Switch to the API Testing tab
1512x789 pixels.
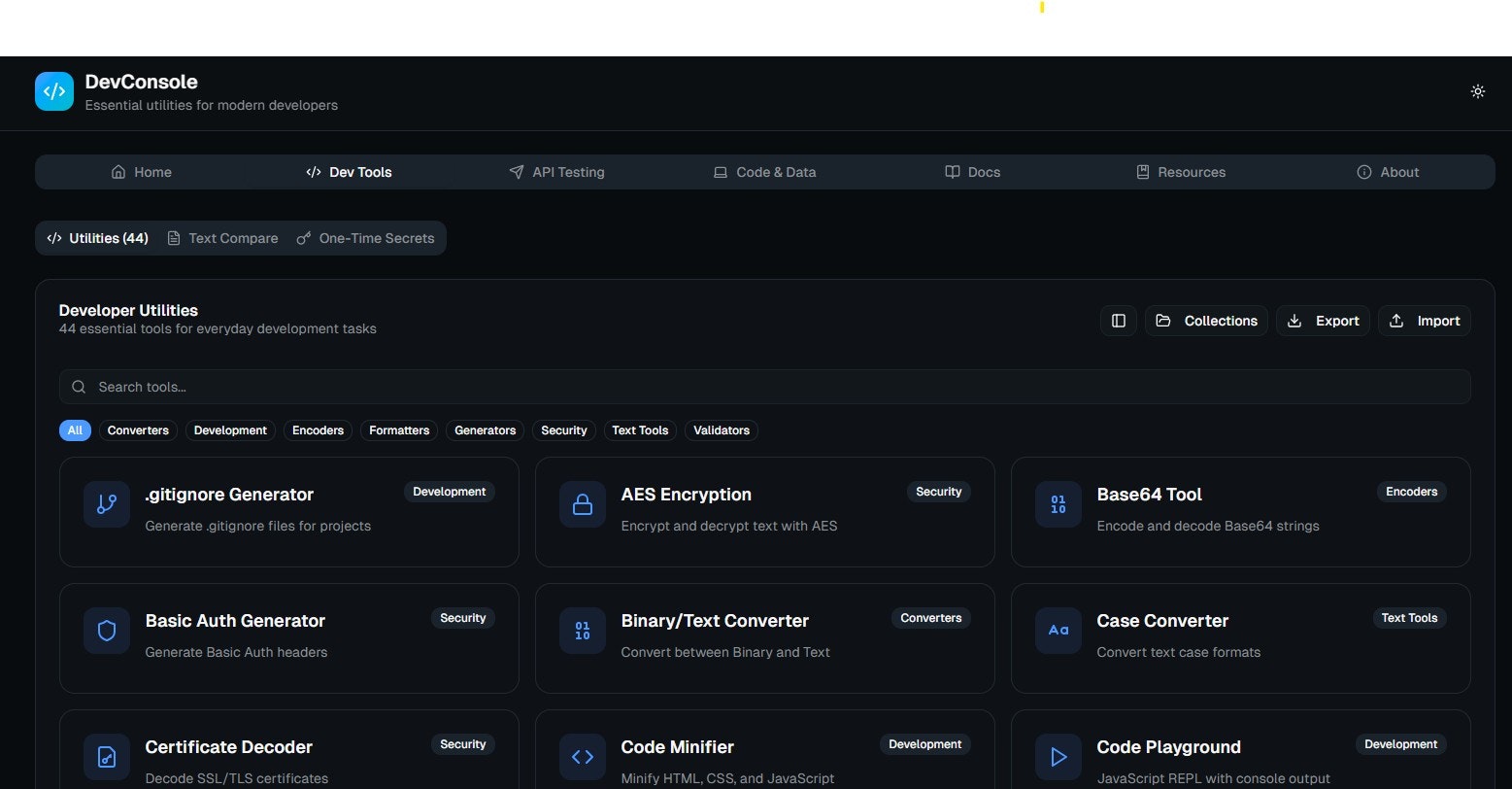(556, 172)
